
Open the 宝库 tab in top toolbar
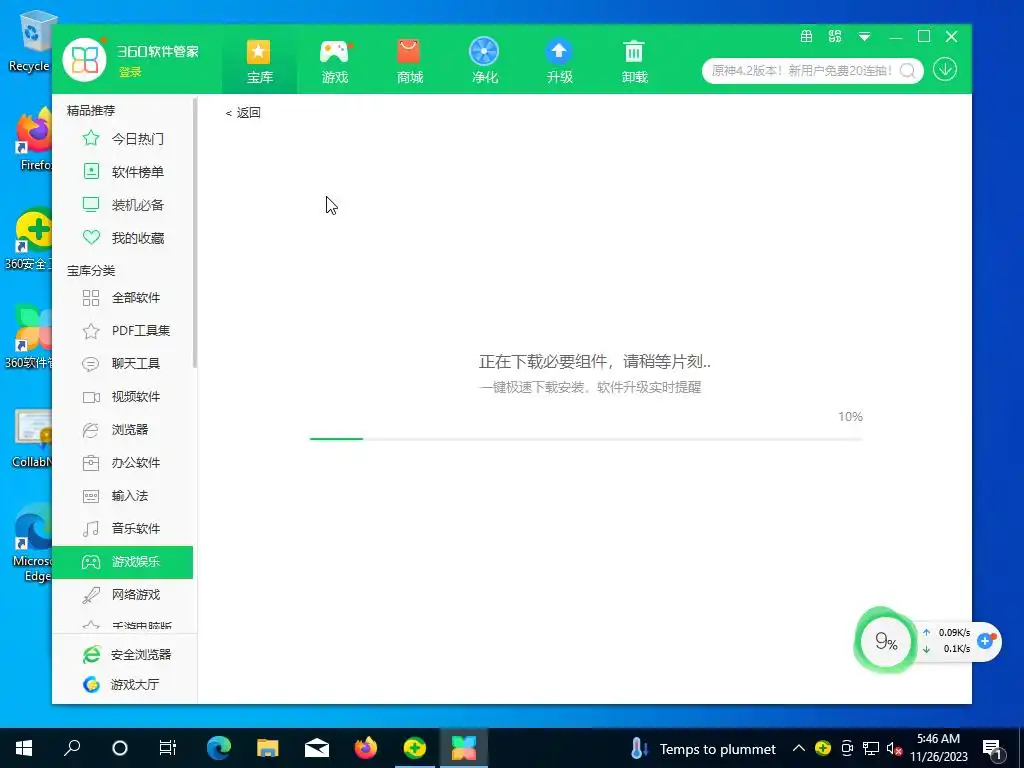[259, 62]
